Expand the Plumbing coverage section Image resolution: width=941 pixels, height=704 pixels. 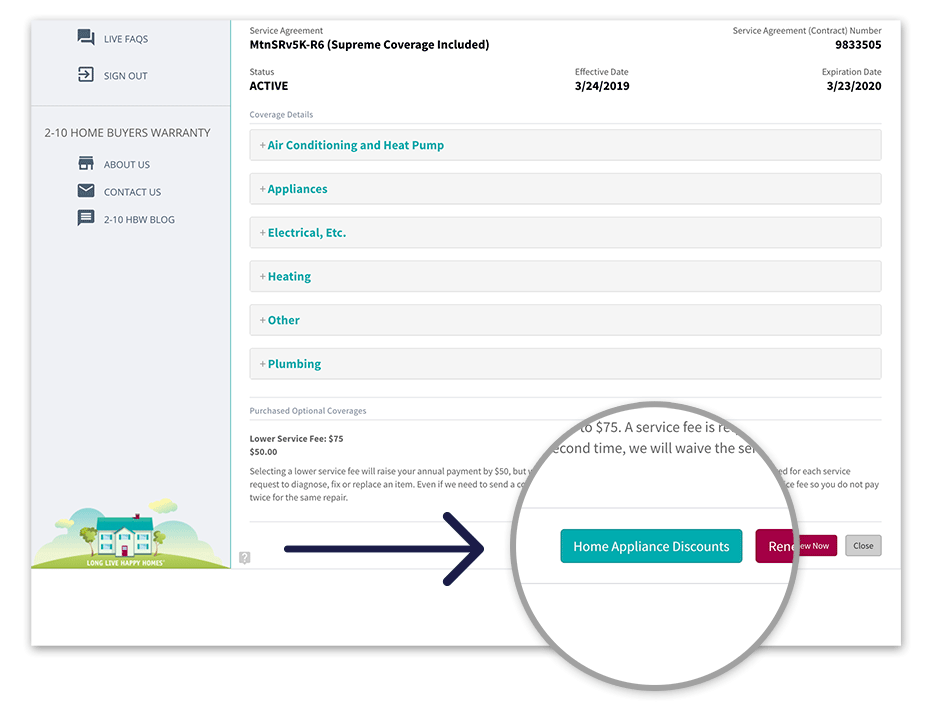click(565, 364)
